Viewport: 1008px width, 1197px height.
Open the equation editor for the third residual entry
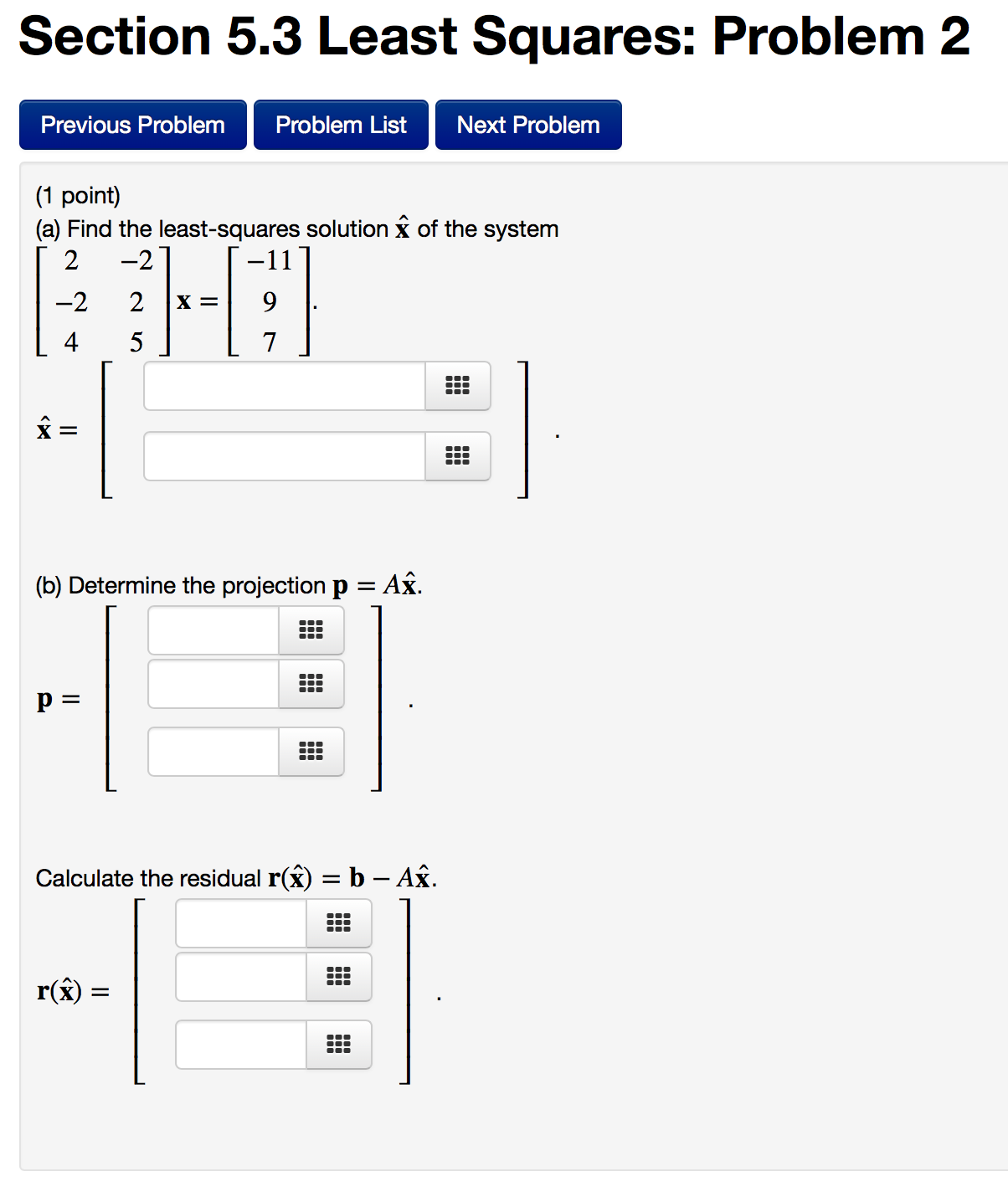coord(338,1045)
